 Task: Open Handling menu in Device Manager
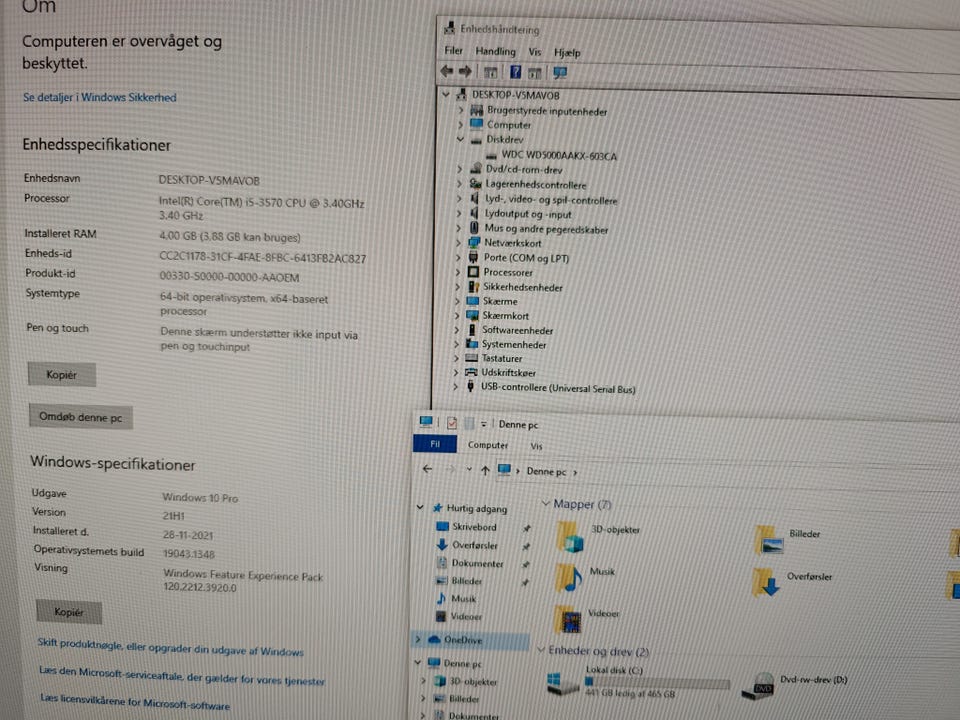point(495,51)
